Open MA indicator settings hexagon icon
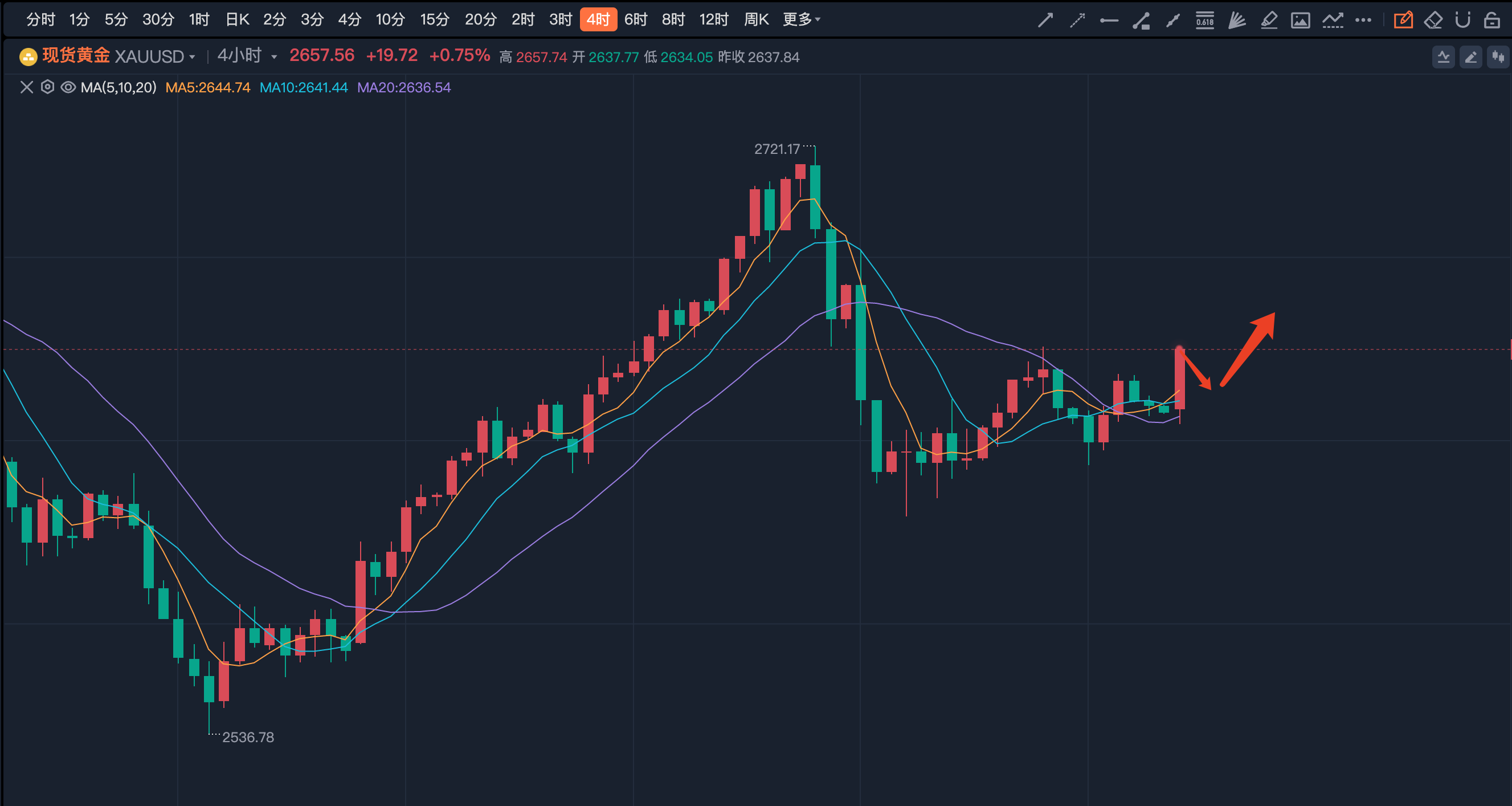The height and width of the screenshot is (806, 1512). pyautogui.click(x=47, y=88)
